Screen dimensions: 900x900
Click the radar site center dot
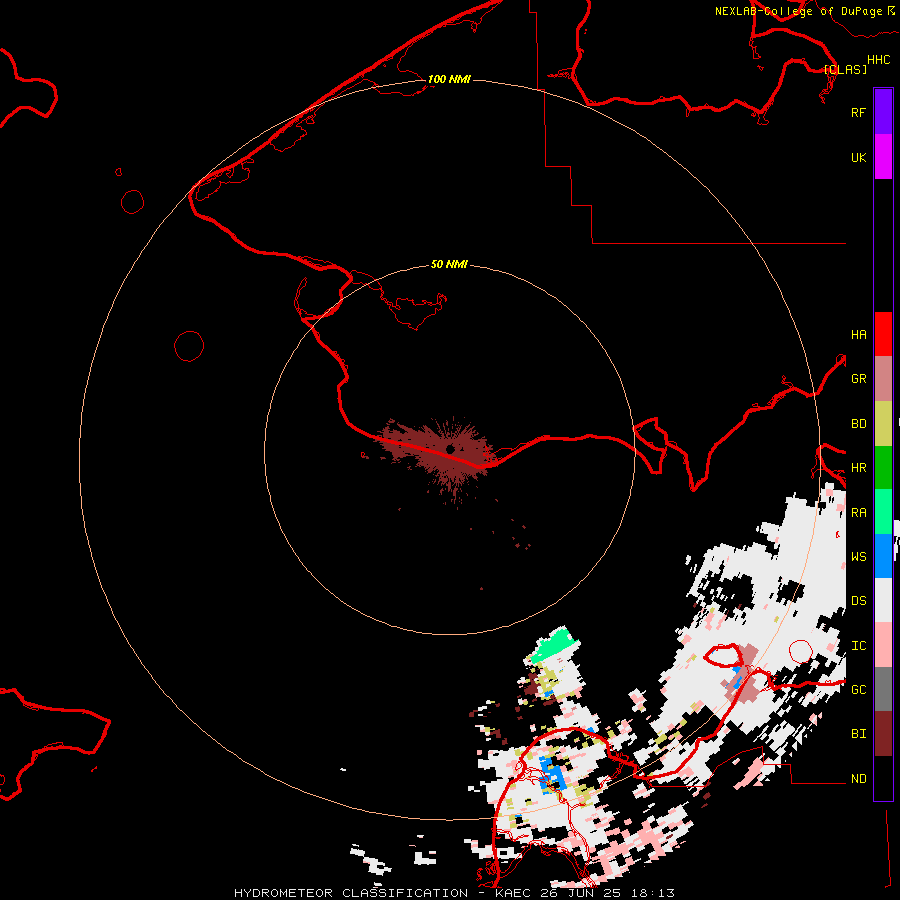451,449
